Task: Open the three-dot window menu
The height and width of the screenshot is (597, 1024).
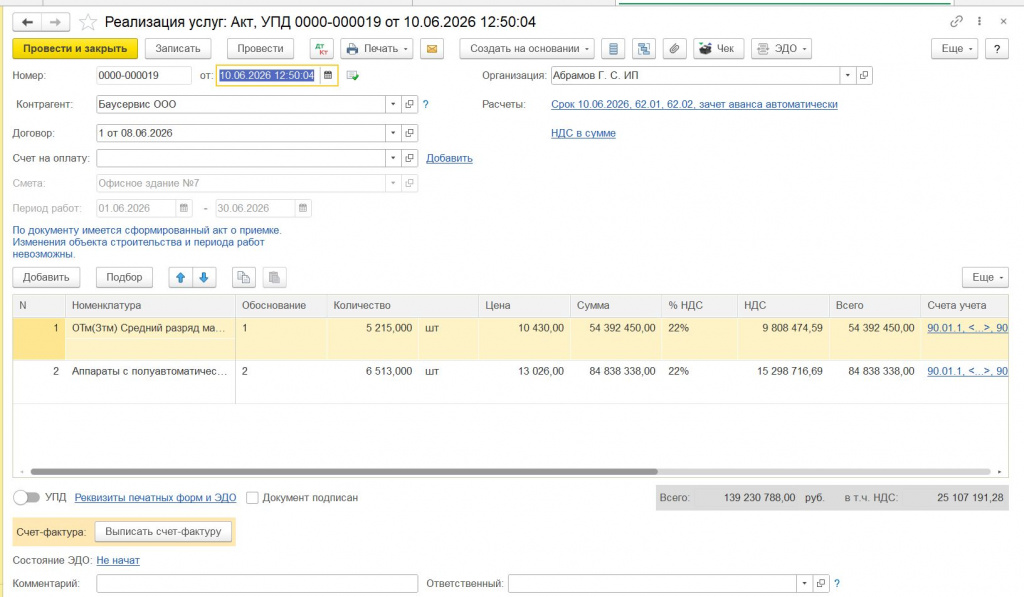Action: [979, 22]
